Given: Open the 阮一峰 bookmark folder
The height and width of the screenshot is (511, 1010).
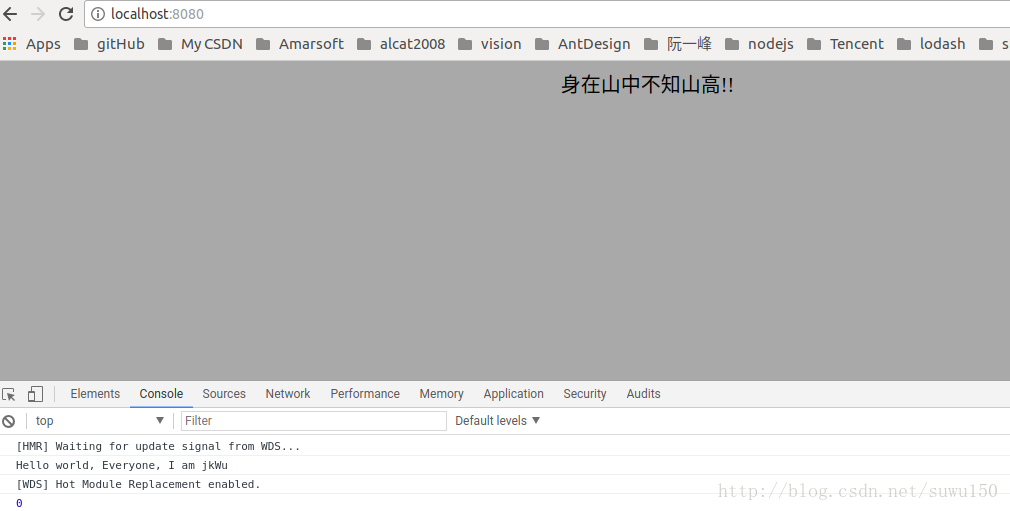Looking at the screenshot, I should [678, 44].
